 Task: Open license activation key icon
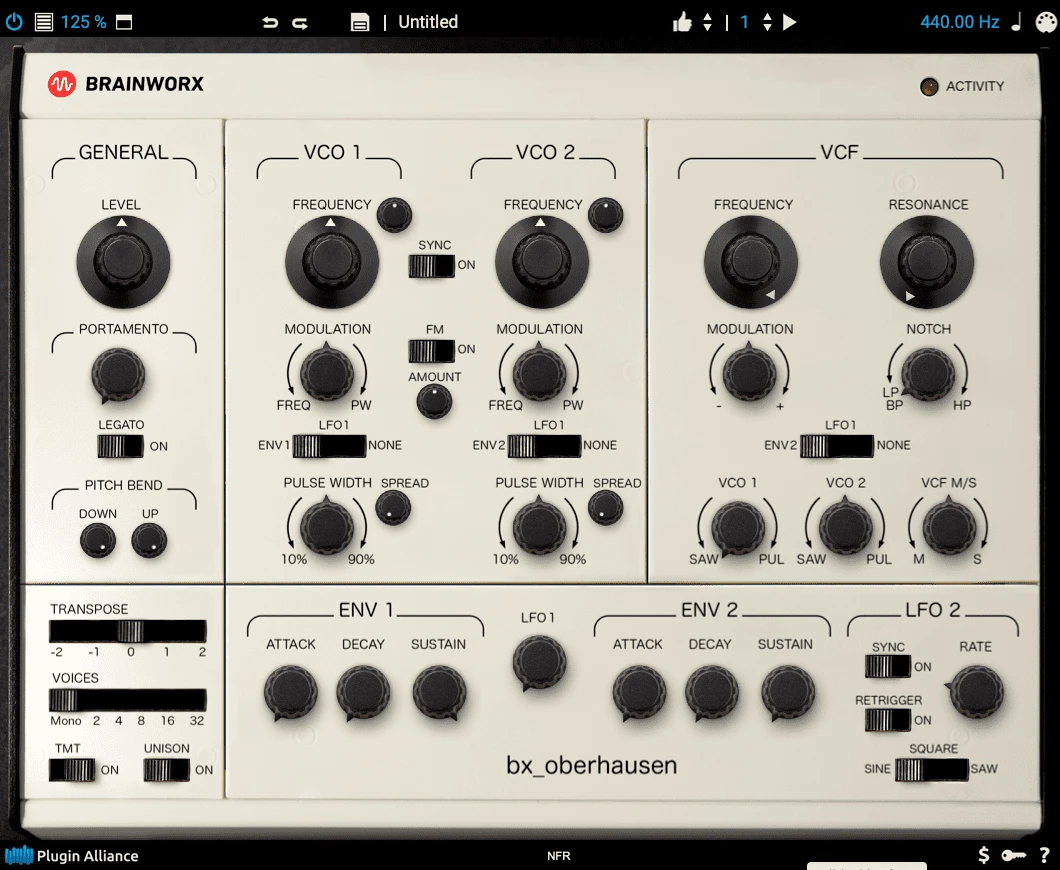point(1014,855)
